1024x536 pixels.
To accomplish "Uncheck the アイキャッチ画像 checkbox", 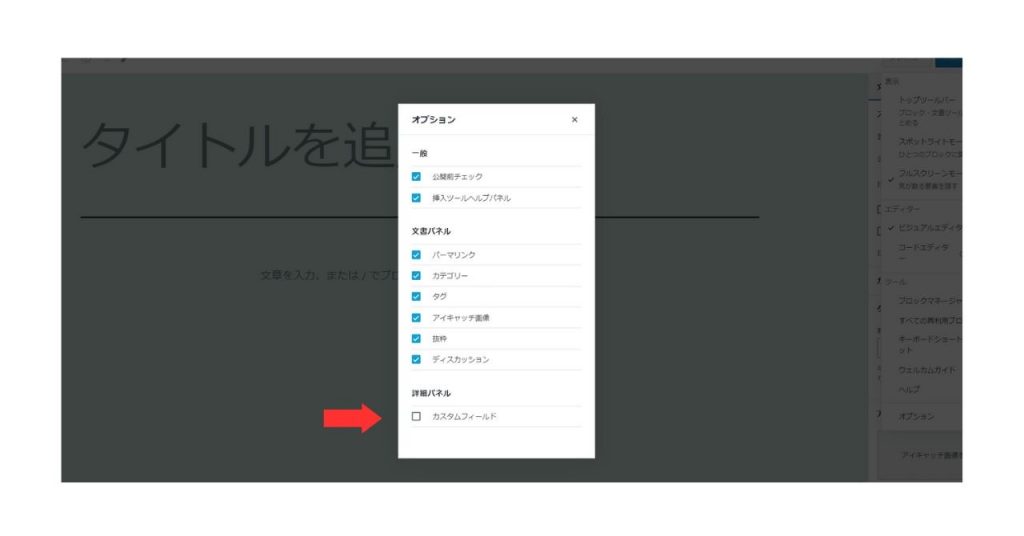I will click(x=416, y=317).
